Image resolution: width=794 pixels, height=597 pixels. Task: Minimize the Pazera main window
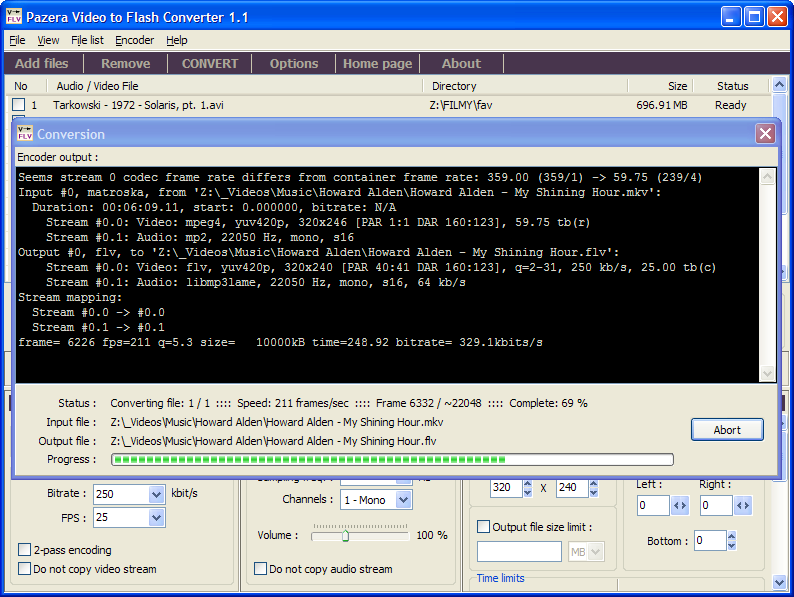tap(730, 17)
